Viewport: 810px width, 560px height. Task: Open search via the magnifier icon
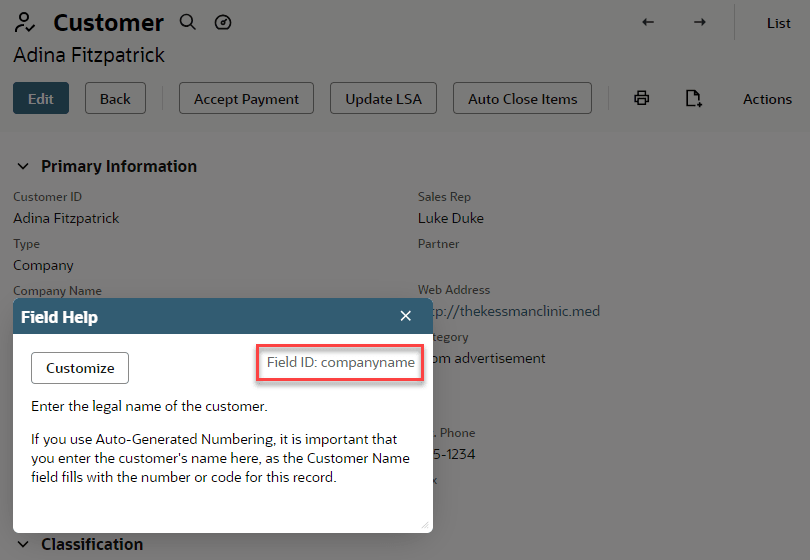[188, 22]
